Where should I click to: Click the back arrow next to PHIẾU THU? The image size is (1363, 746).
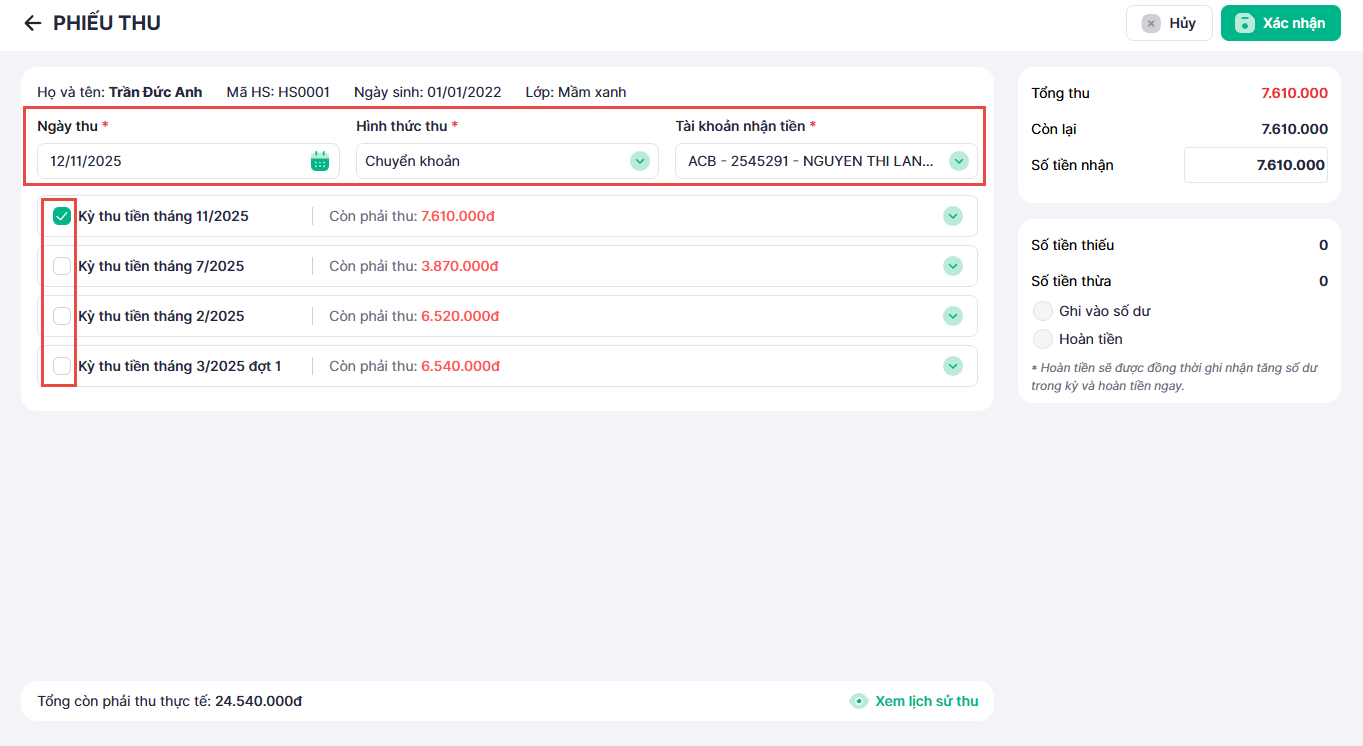(x=33, y=23)
